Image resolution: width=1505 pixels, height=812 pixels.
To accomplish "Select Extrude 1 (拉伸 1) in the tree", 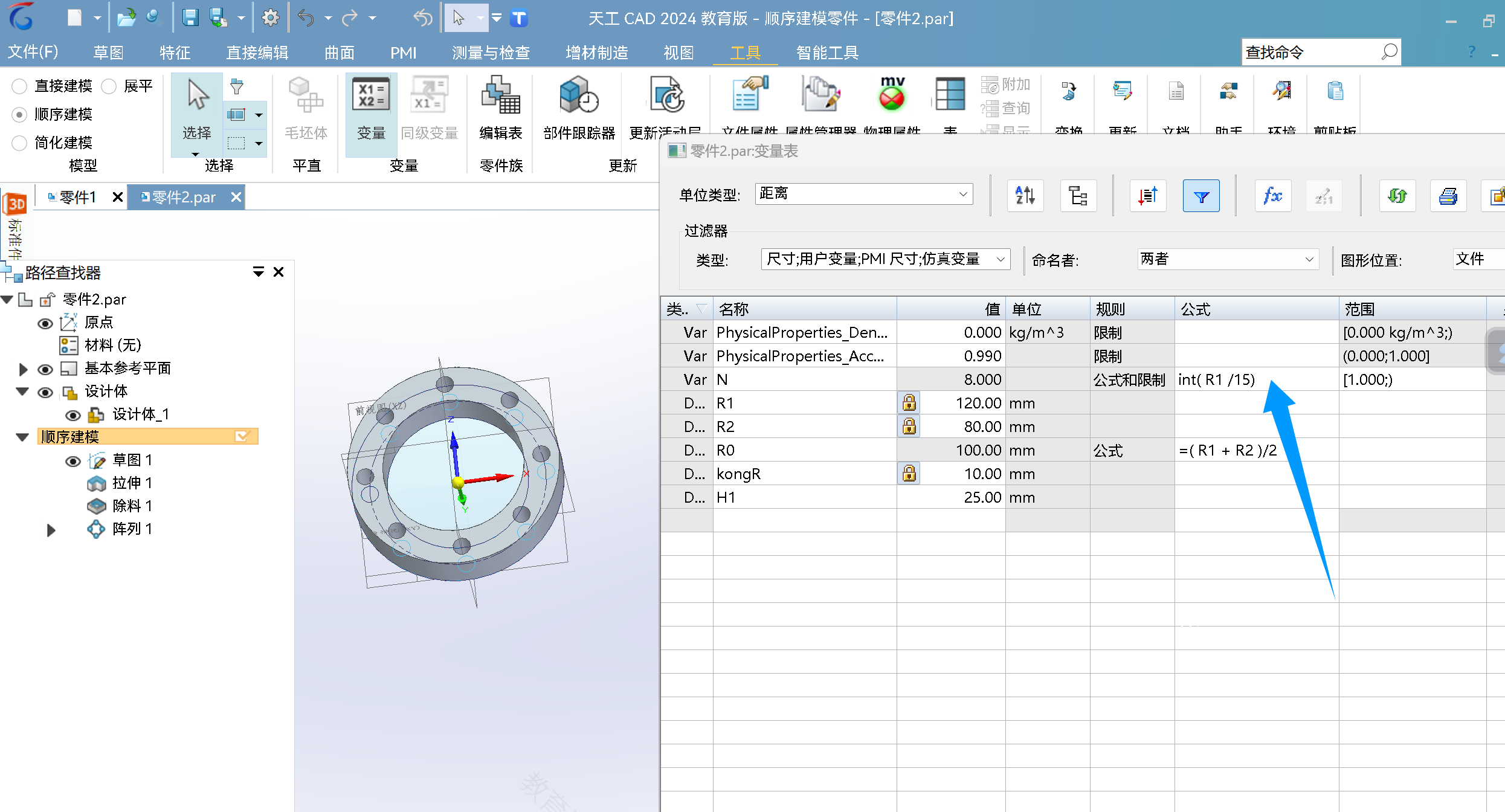I will coord(132,483).
